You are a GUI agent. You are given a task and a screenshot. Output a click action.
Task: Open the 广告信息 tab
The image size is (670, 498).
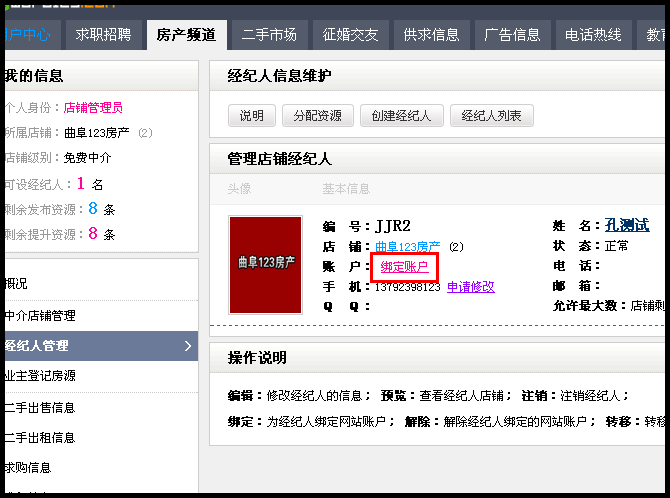tap(512, 35)
